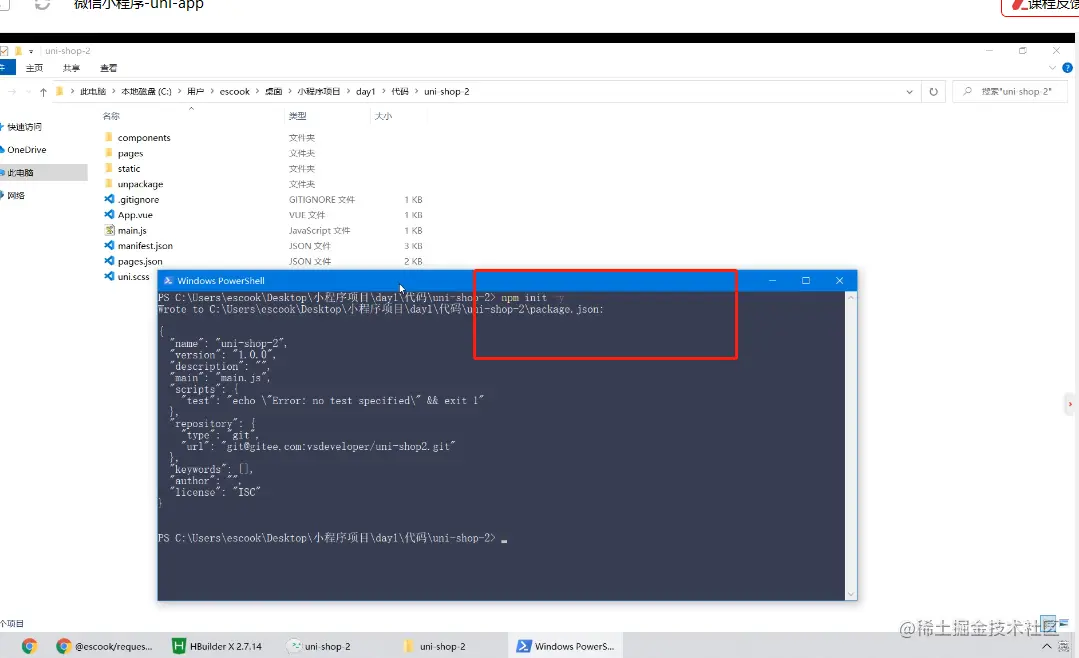Click the "VUE 文件" type cell
Screen dimensions: 1079x658
(x=307, y=215)
